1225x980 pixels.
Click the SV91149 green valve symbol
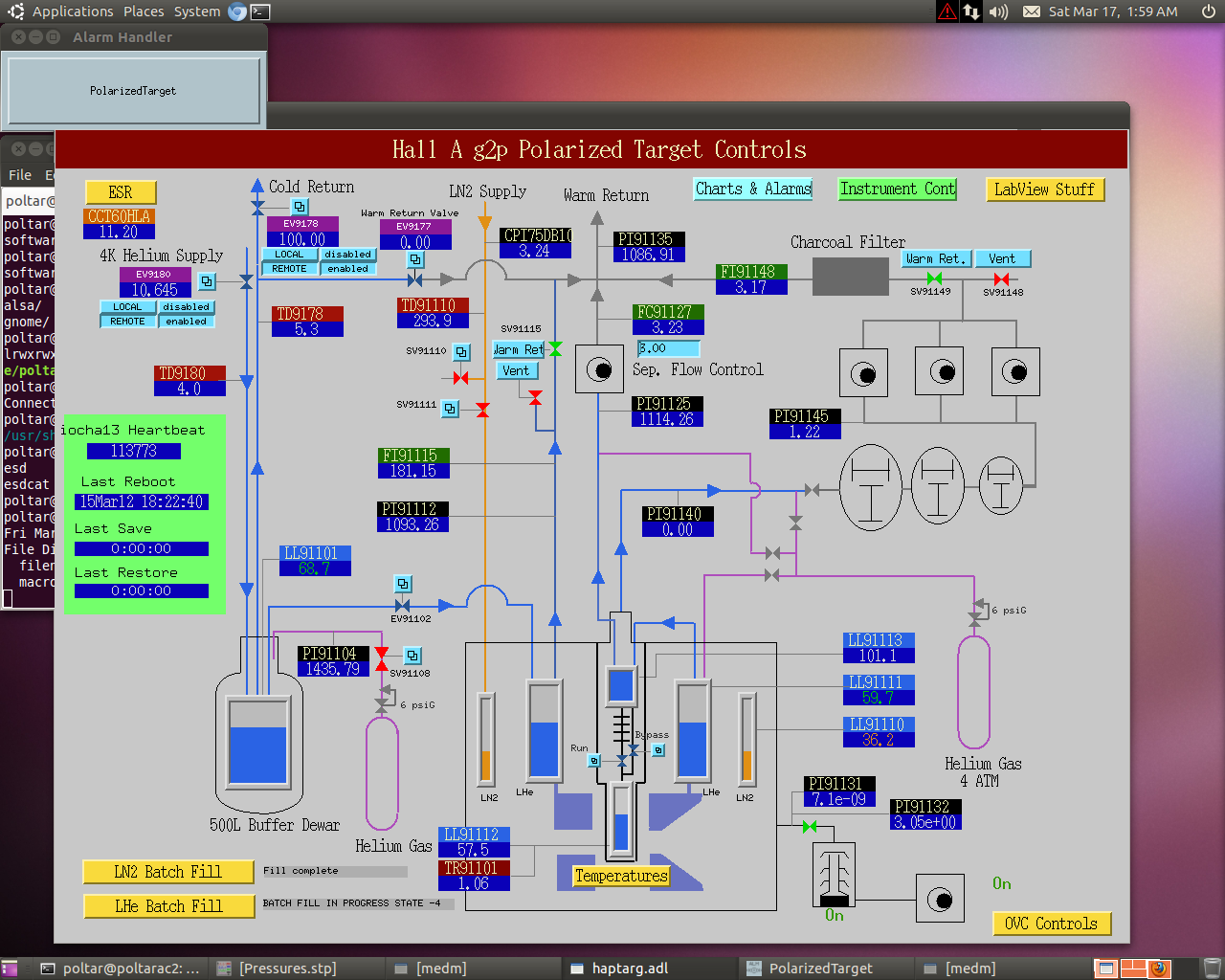tap(935, 279)
